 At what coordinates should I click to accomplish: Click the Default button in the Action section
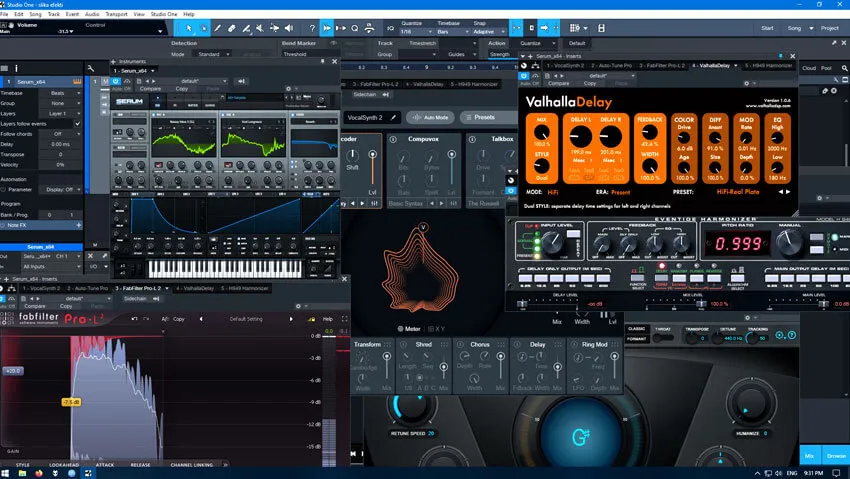pos(577,43)
